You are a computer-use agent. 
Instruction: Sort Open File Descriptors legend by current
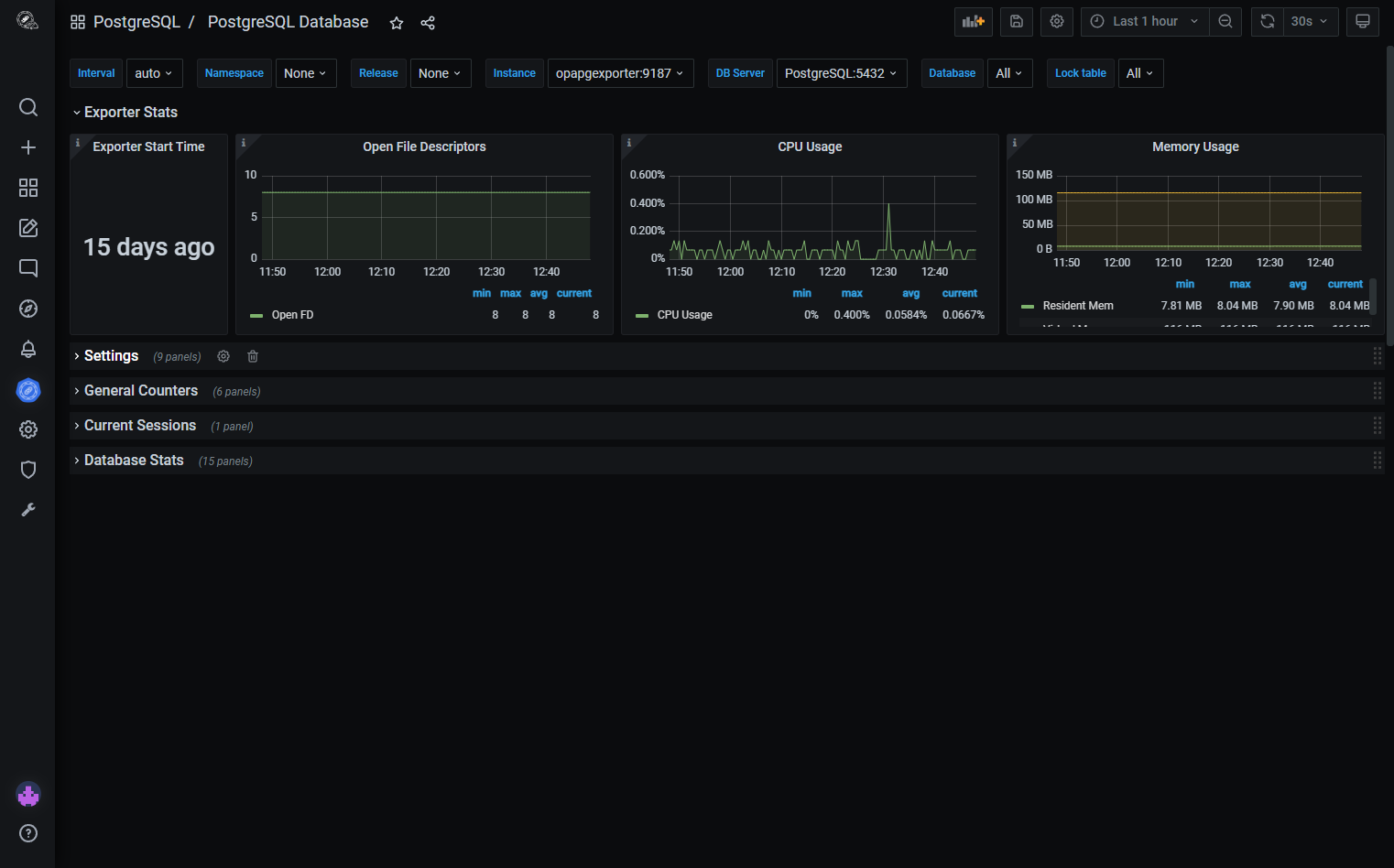(574, 294)
